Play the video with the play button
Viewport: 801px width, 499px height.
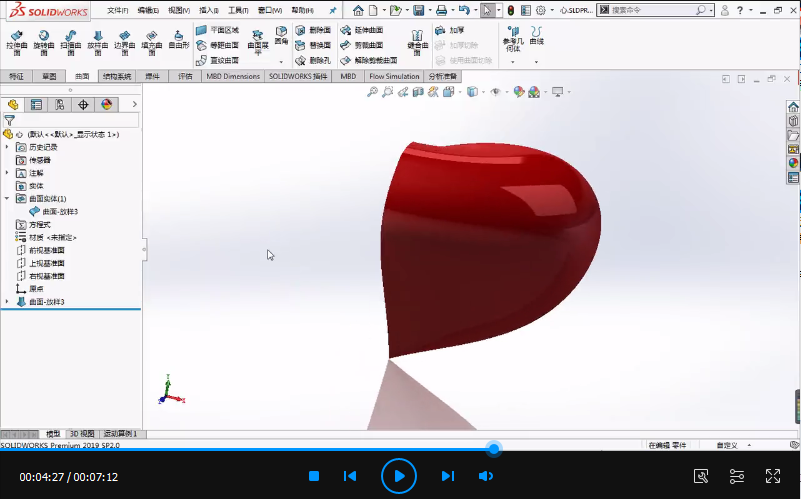[398, 476]
